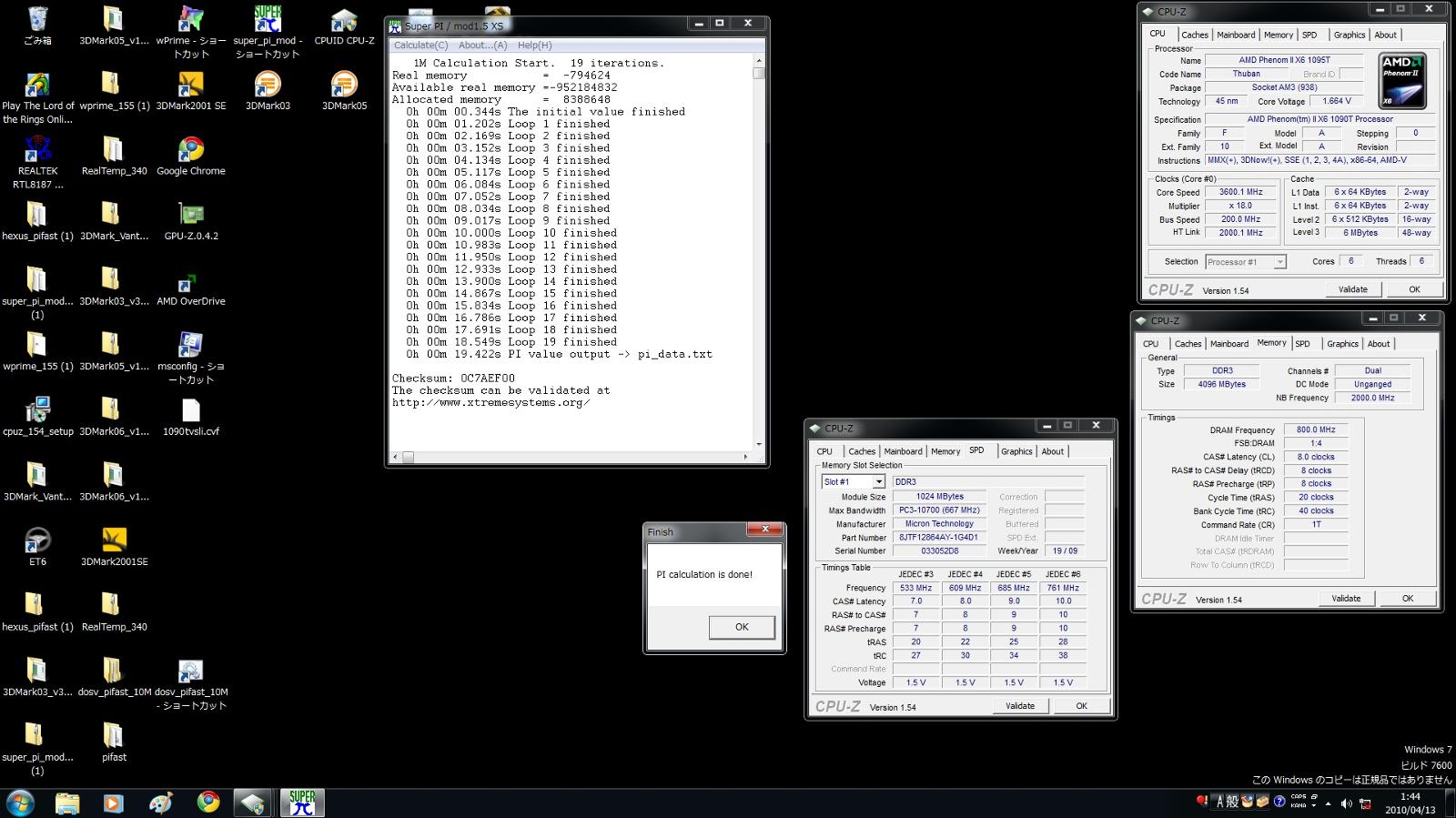Click Validate in SPD CPU-Z window
The width and height of the screenshot is (1456, 818).
click(1020, 706)
